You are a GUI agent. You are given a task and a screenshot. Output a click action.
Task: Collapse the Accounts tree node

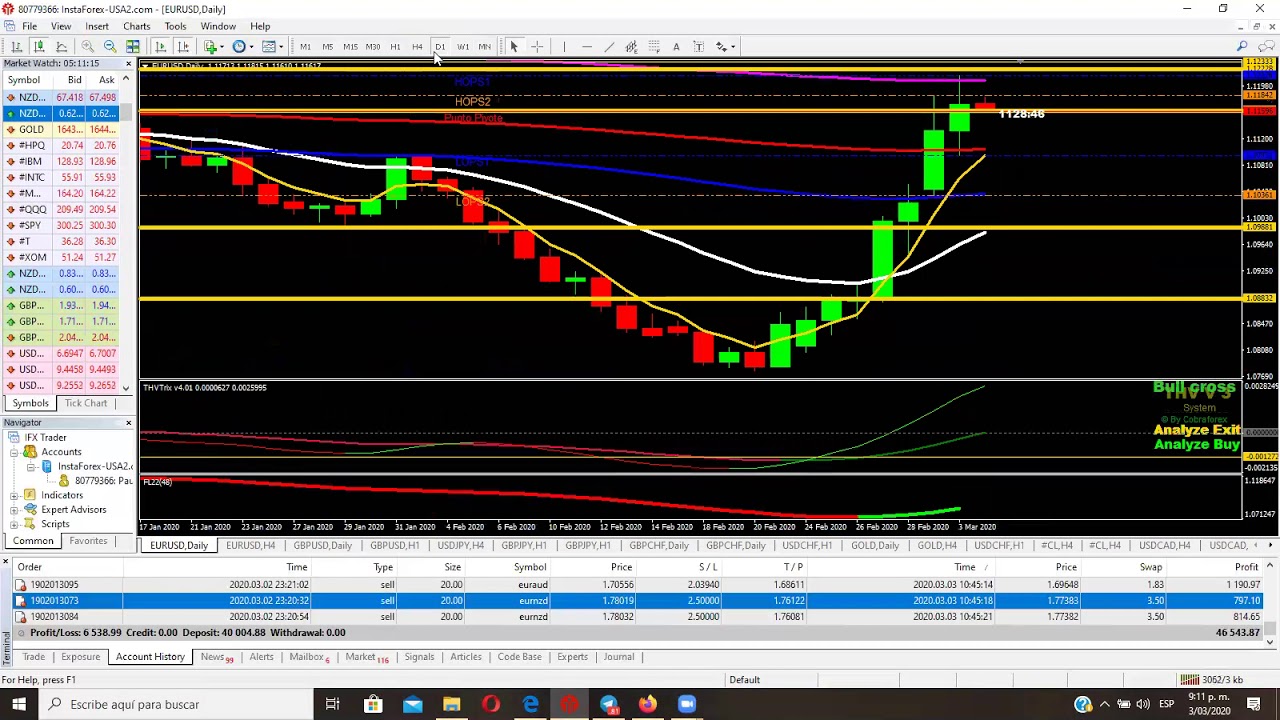[x=16, y=452]
